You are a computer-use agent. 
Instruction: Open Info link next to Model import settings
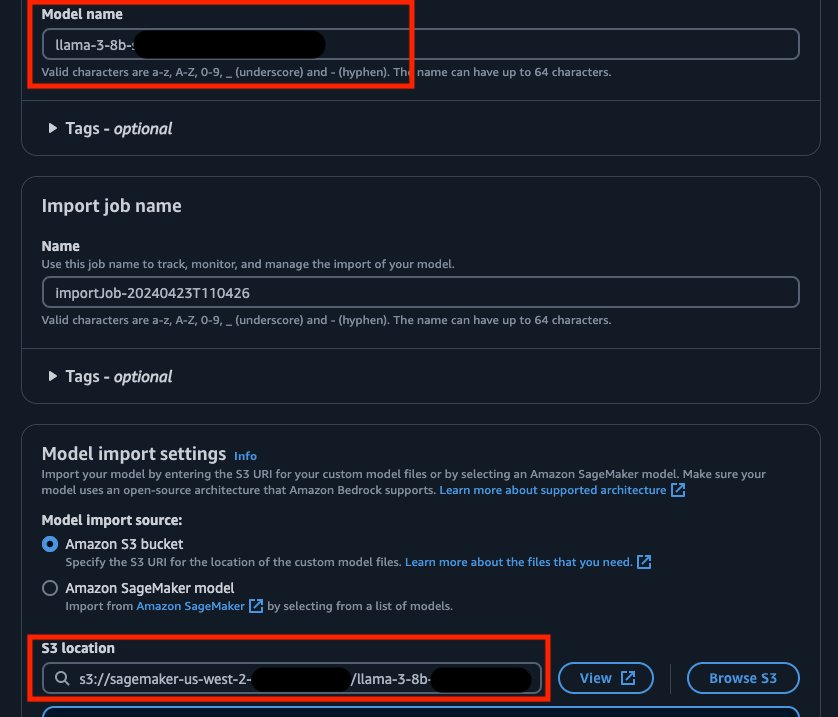click(245, 456)
